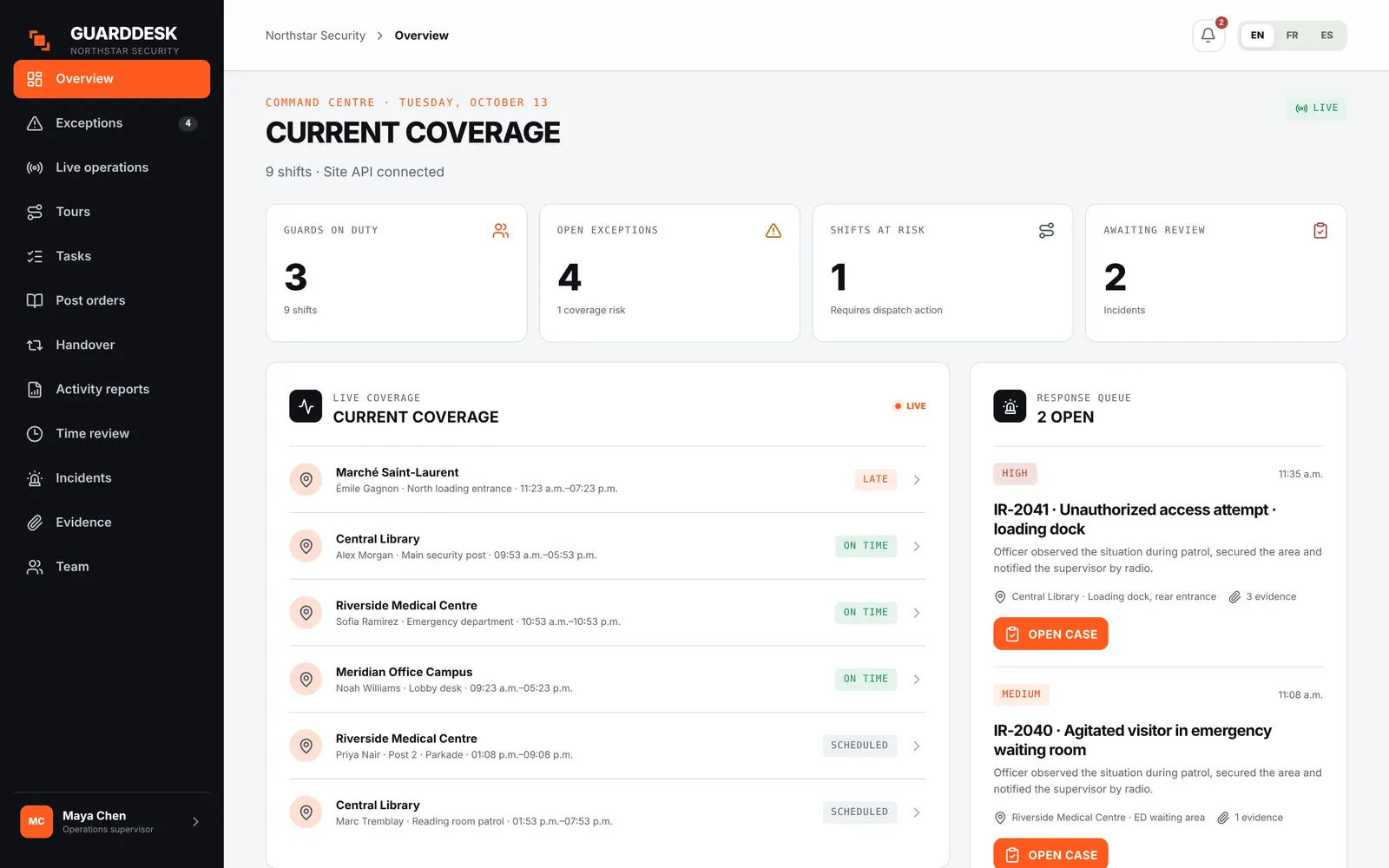Image resolution: width=1389 pixels, height=868 pixels.
Task: Open case IR-2041 Unauthorized access attempt
Action: [x=1050, y=635]
